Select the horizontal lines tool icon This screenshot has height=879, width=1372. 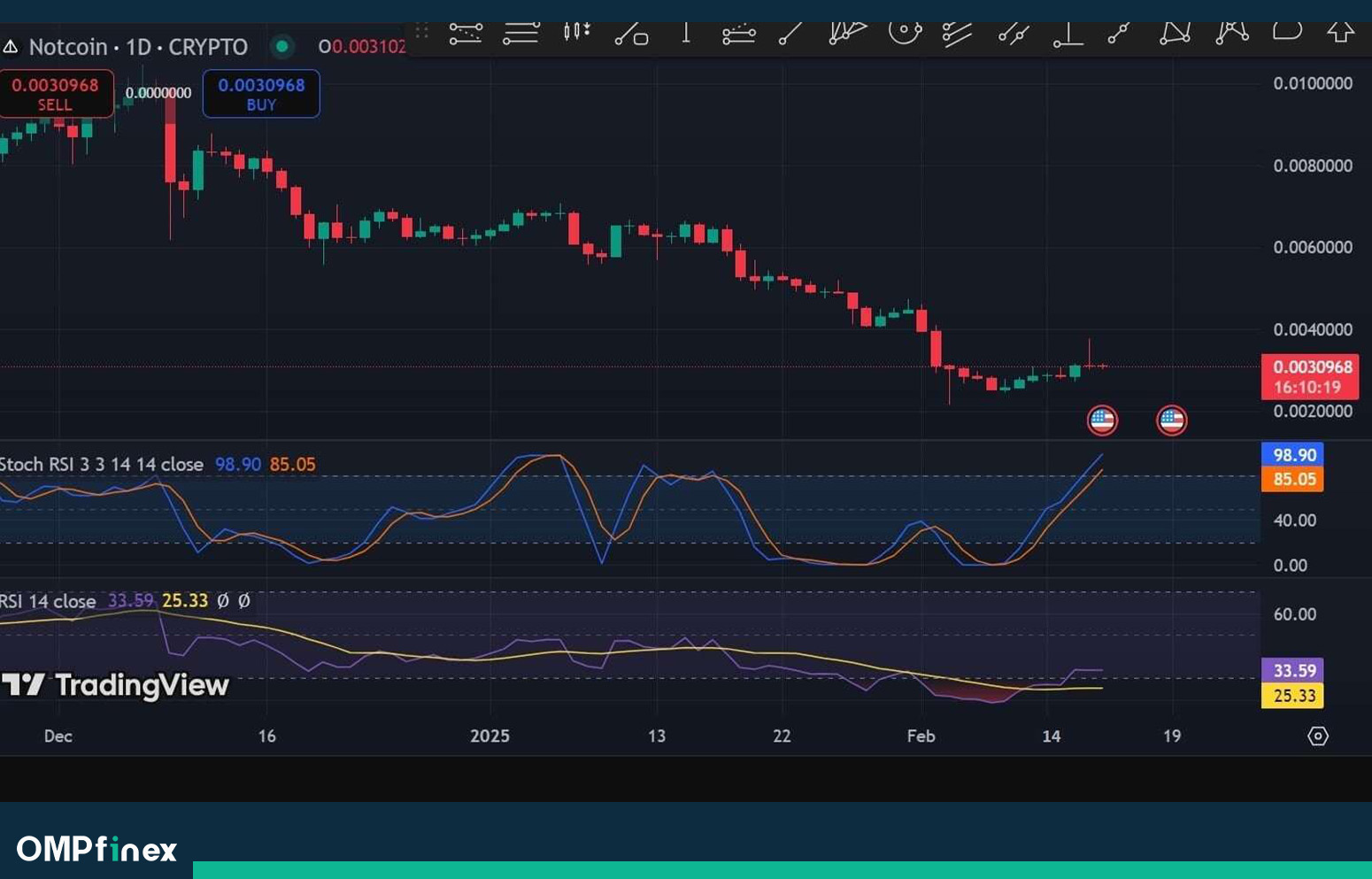(x=520, y=34)
